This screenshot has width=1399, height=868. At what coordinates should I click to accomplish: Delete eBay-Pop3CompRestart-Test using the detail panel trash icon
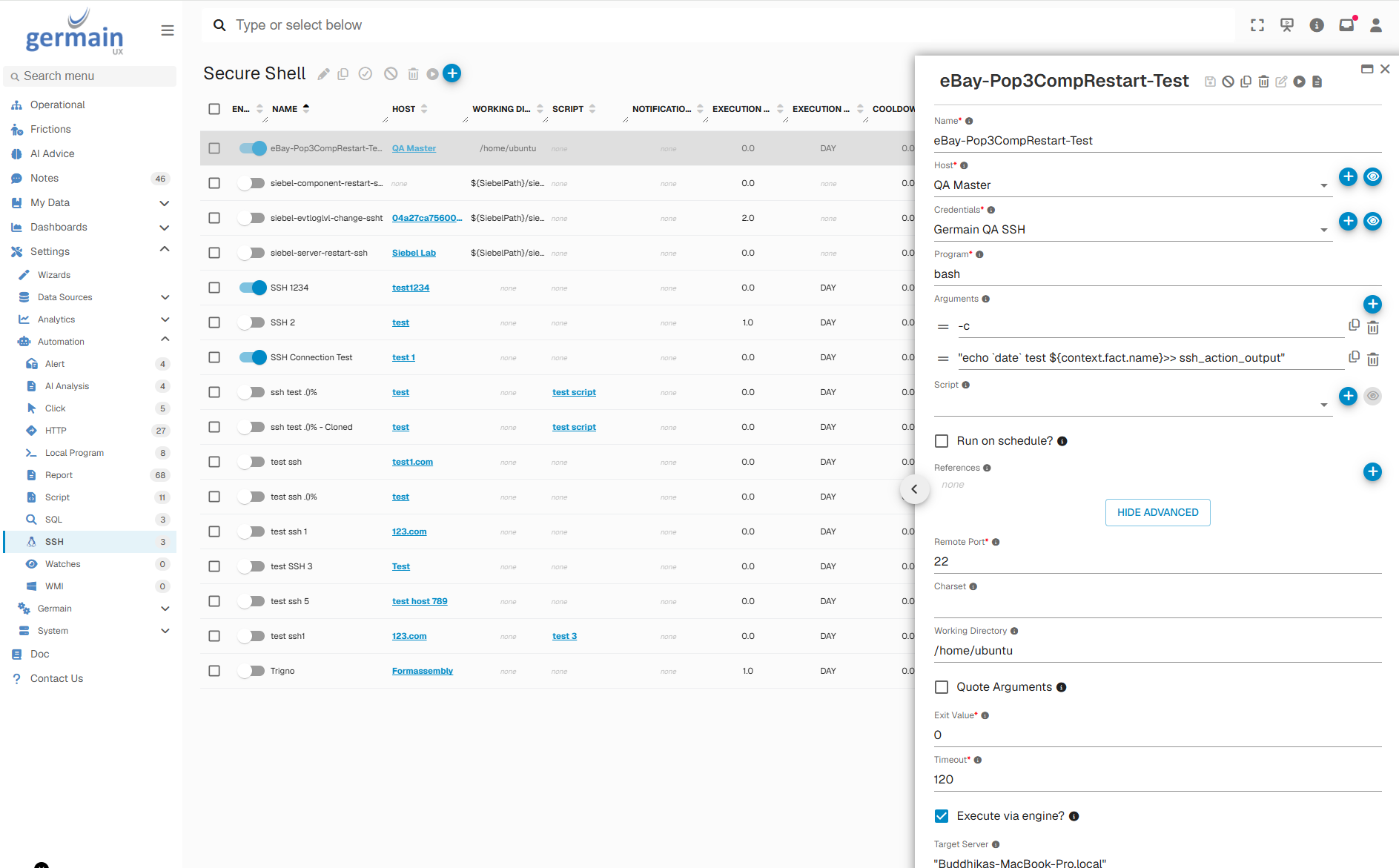(1263, 82)
